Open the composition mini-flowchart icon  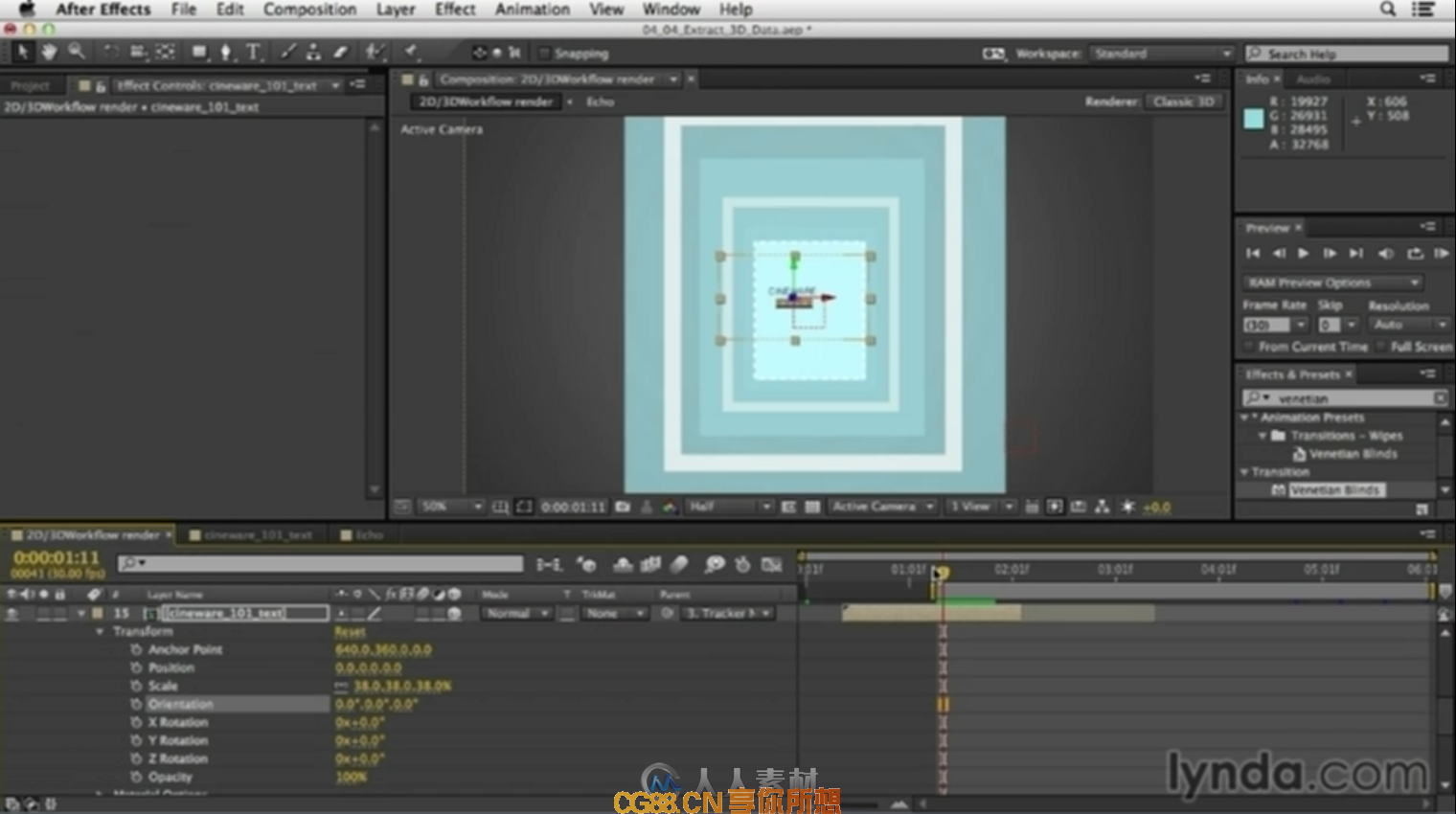click(x=549, y=565)
